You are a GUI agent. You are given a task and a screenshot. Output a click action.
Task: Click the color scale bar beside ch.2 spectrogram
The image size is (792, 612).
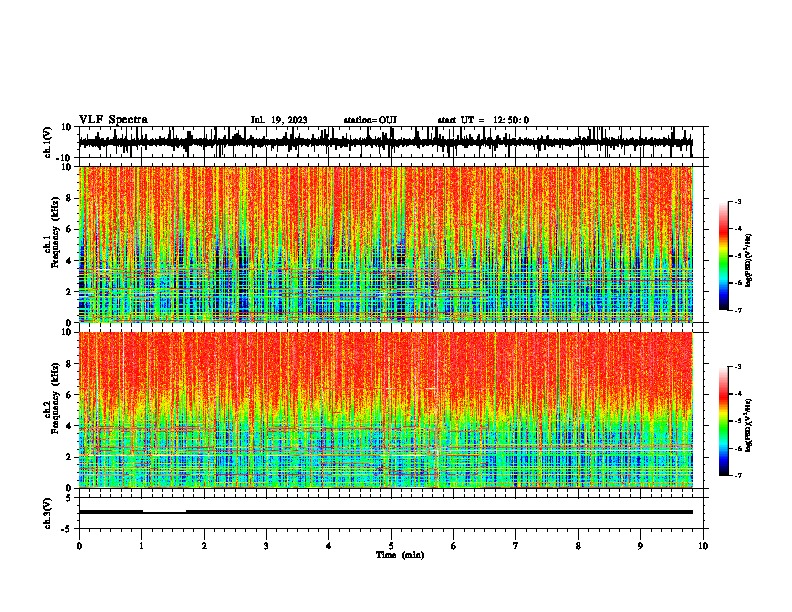pyautogui.click(x=724, y=421)
